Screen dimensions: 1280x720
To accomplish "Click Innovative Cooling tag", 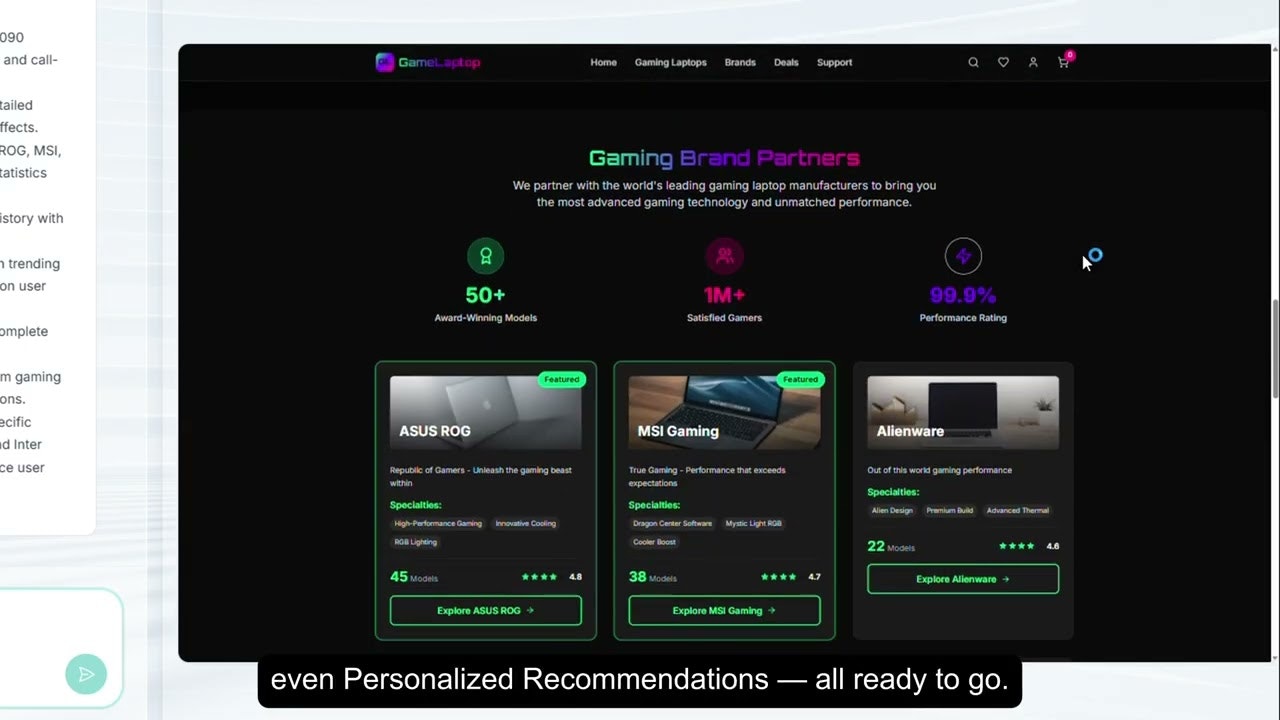I will [x=526, y=523].
